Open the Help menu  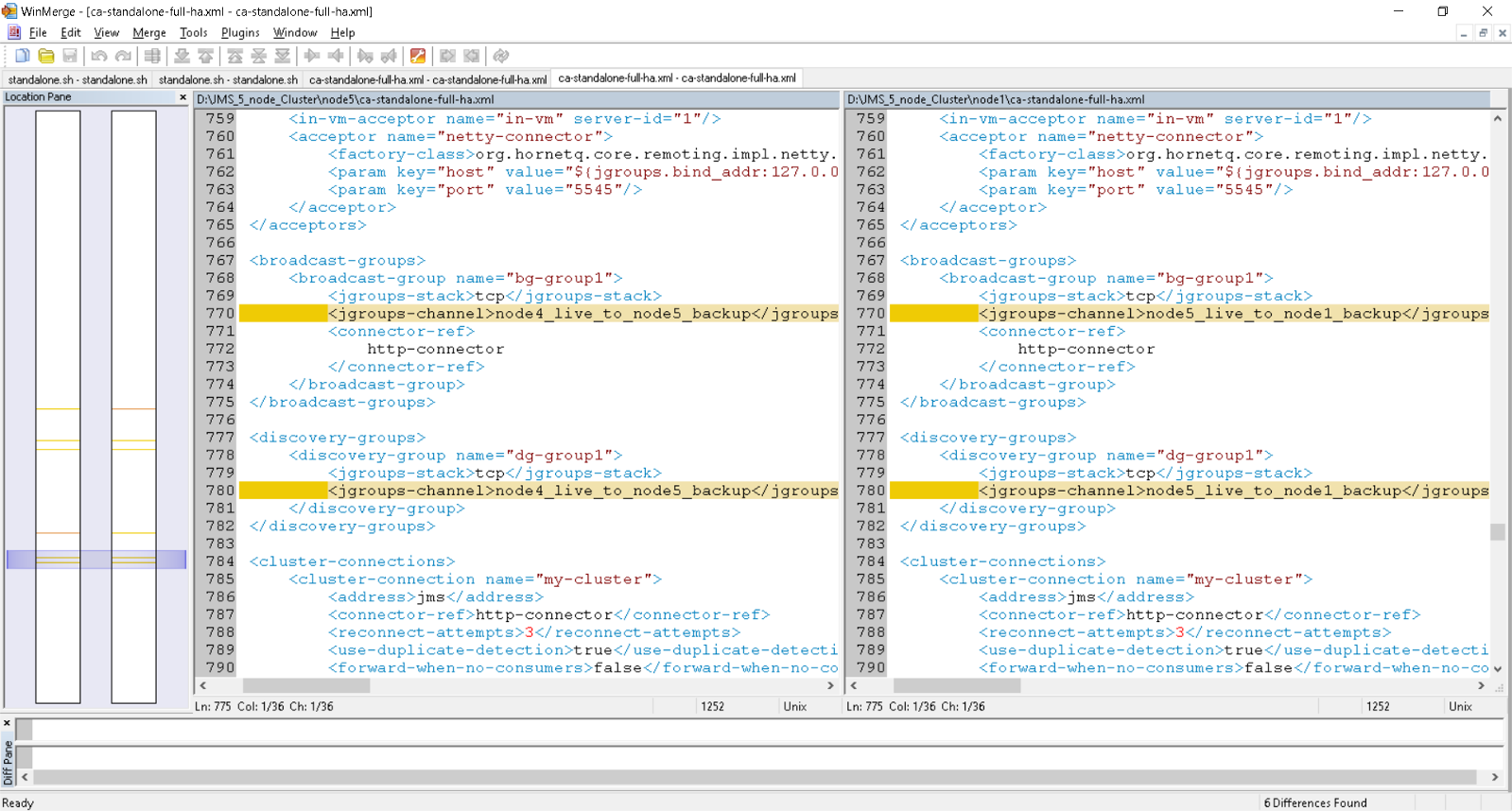[342, 32]
